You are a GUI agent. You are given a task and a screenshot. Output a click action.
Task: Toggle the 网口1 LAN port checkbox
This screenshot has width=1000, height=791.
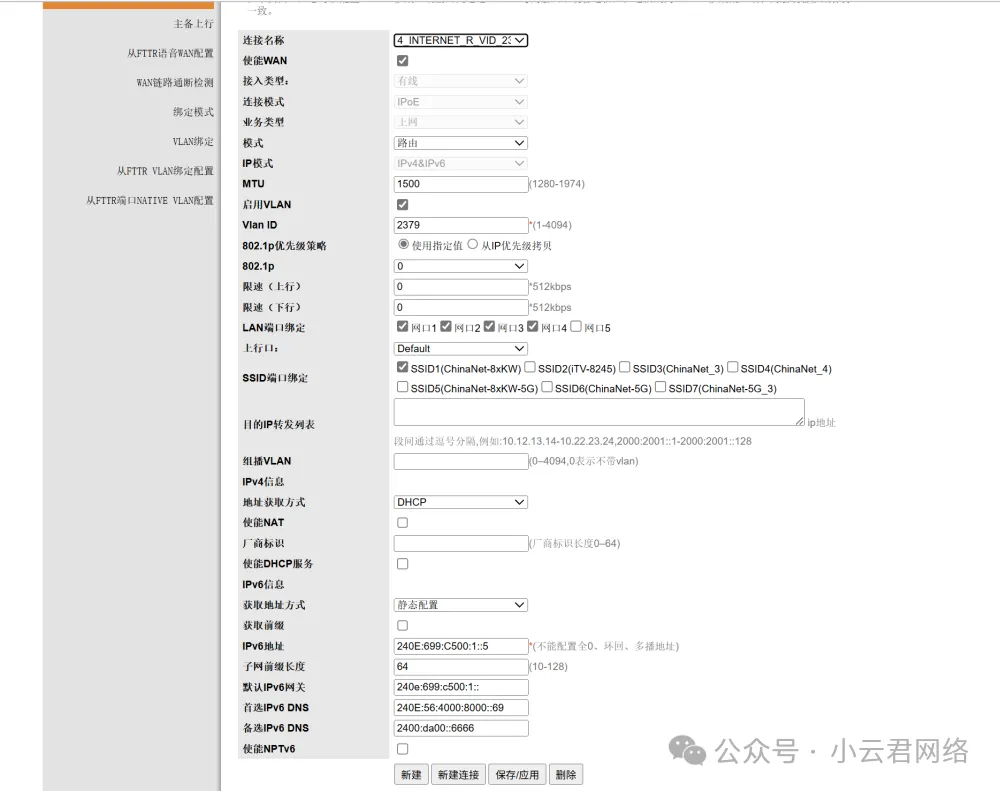(402, 326)
